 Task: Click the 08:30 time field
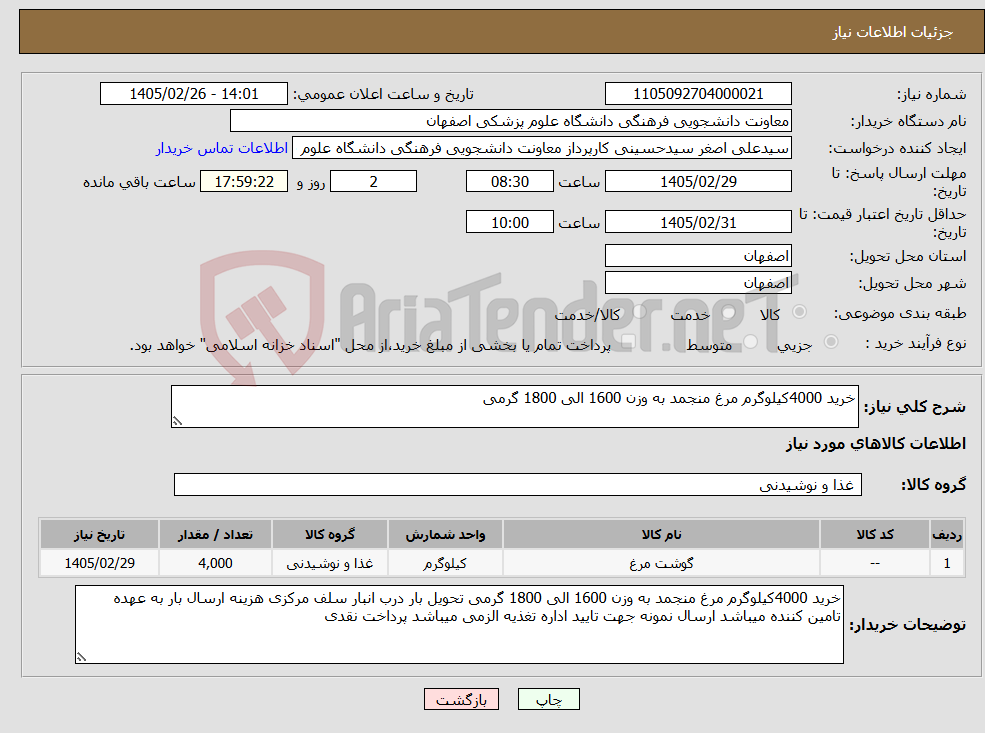(509, 182)
